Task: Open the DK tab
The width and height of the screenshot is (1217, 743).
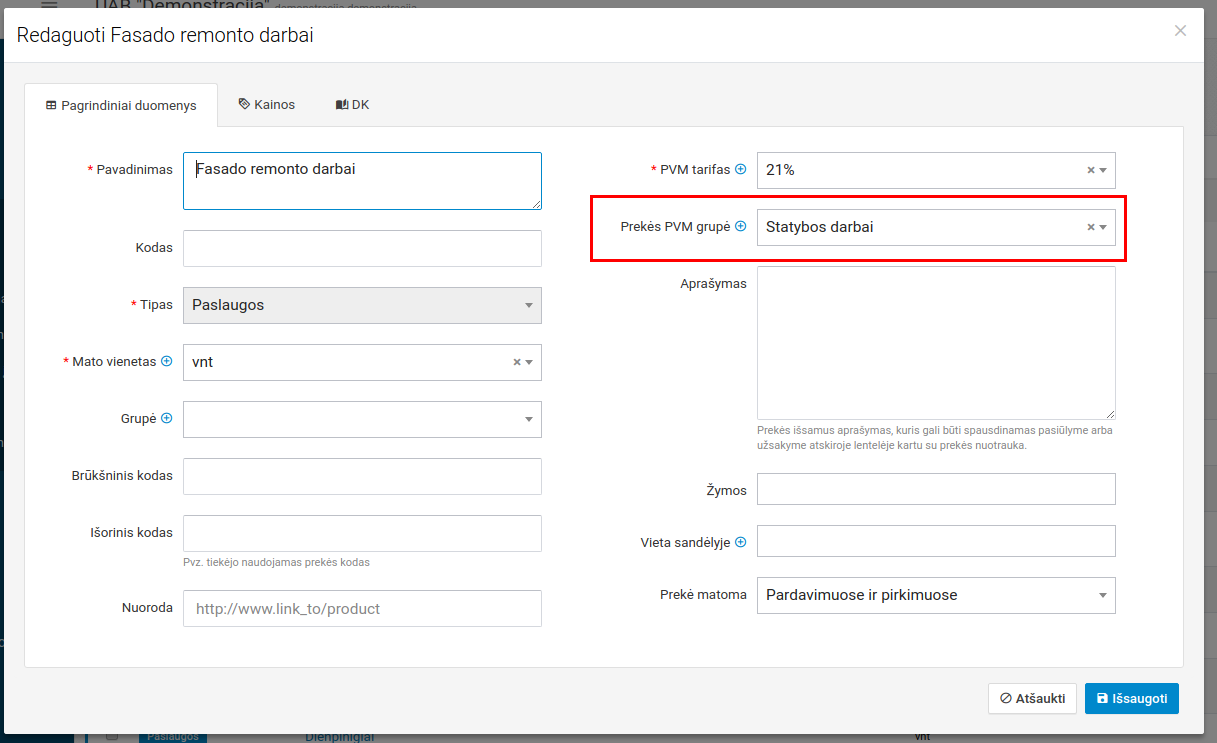Action: click(353, 105)
